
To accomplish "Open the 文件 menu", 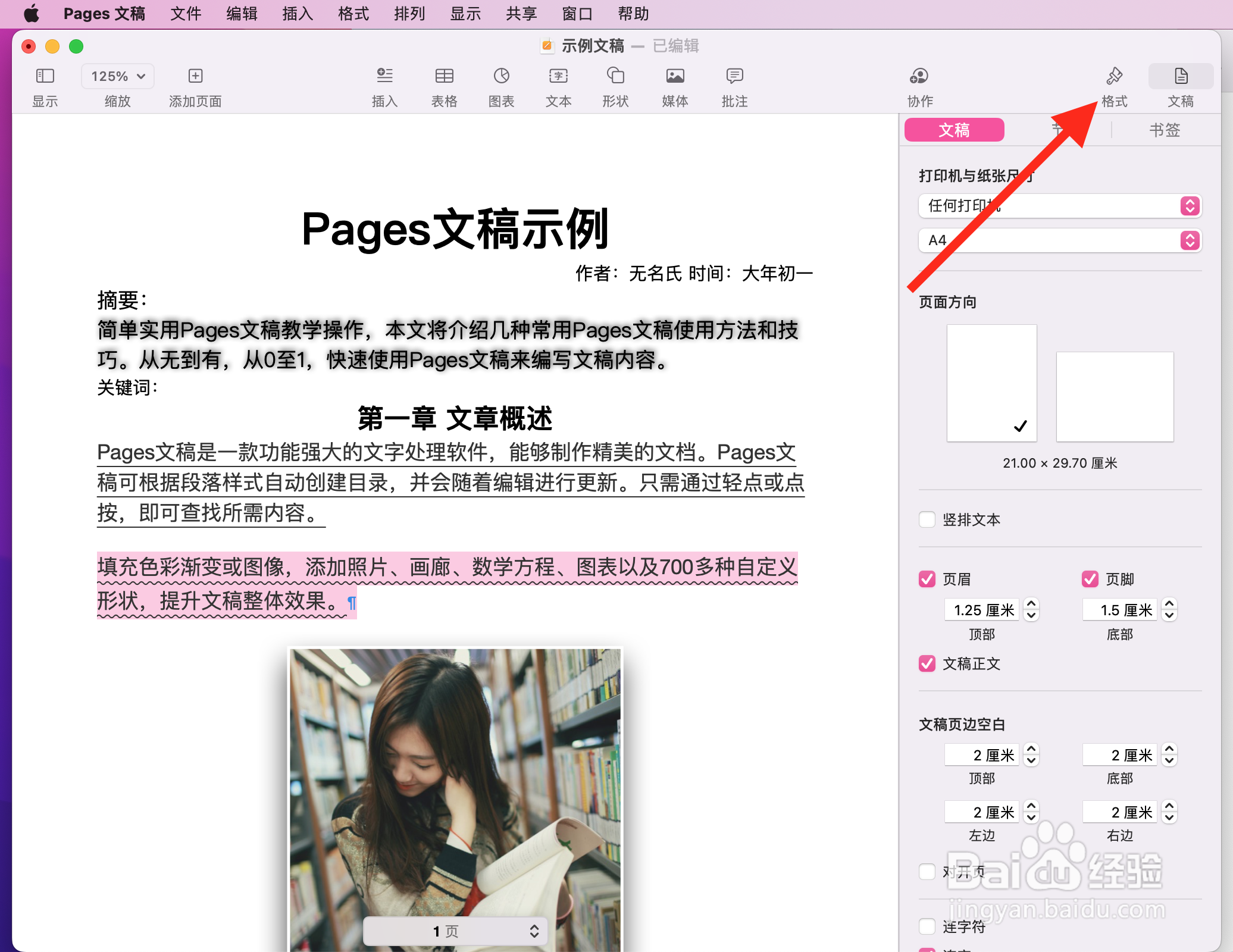I will point(186,13).
